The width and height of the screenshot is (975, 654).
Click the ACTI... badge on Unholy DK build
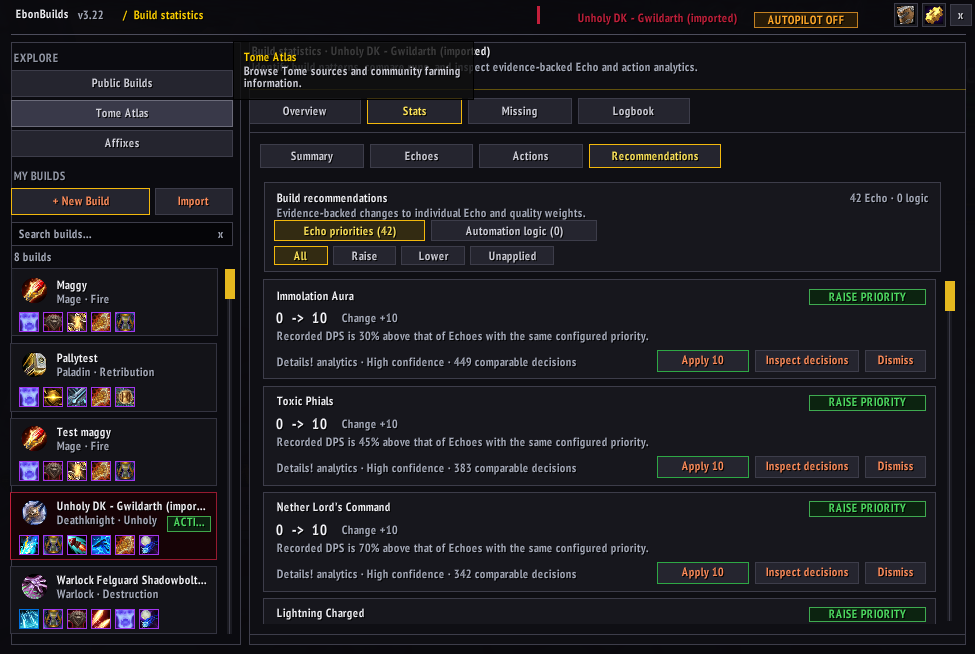pos(189,523)
